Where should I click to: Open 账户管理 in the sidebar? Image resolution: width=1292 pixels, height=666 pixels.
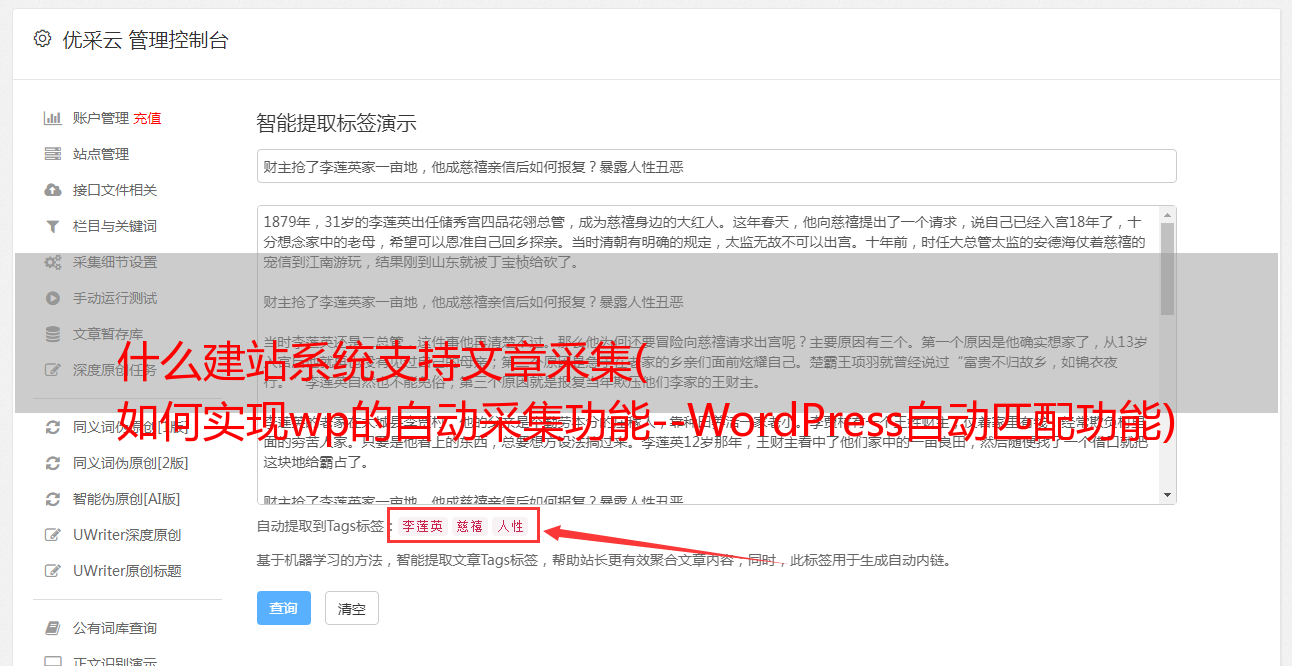click(101, 118)
